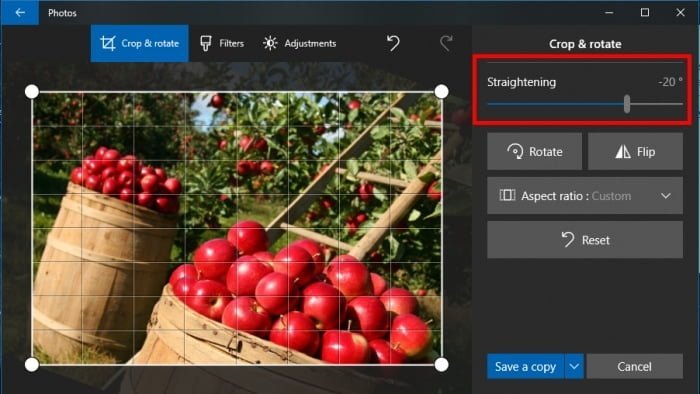Undo the last edit
The height and width of the screenshot is (394, 700).
click(x=393, y=43)
